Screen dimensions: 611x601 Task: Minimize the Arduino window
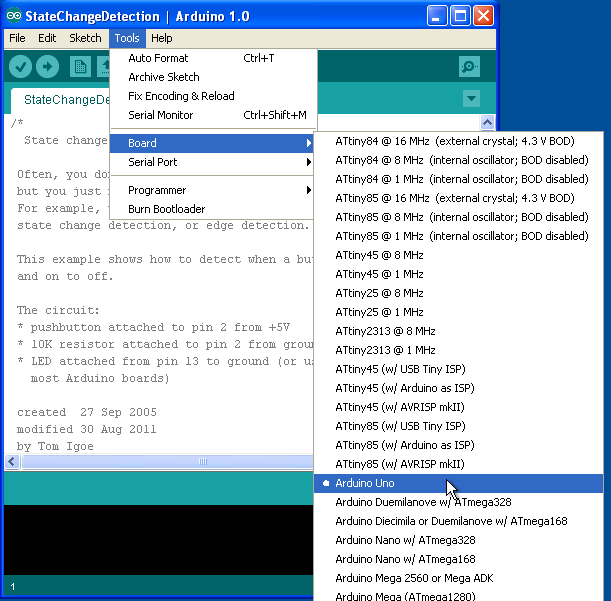point(437,16)
